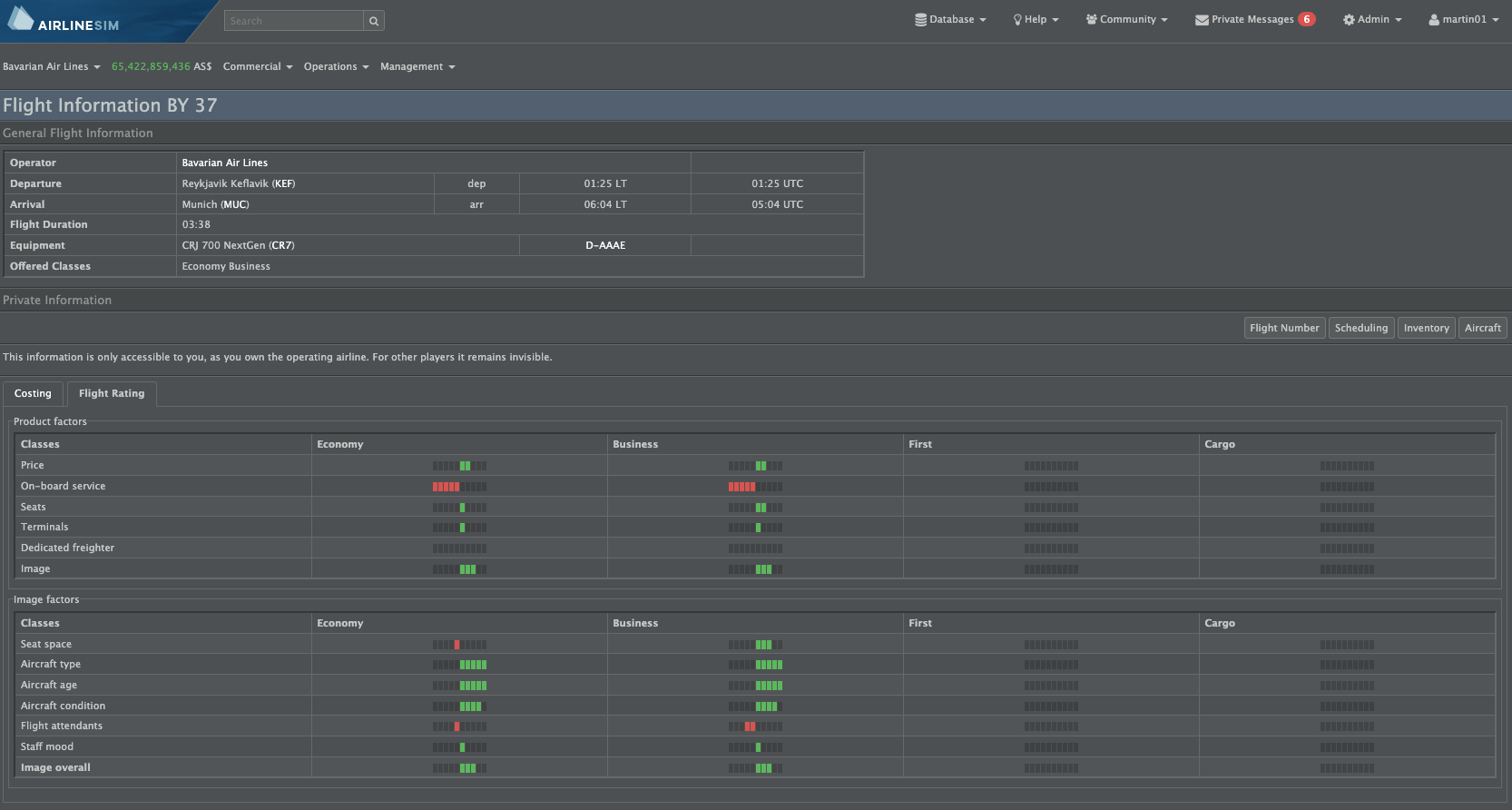Open the Commercial dropdown menu
This screenshot has width=1512, height=810.
click(258, 67)
